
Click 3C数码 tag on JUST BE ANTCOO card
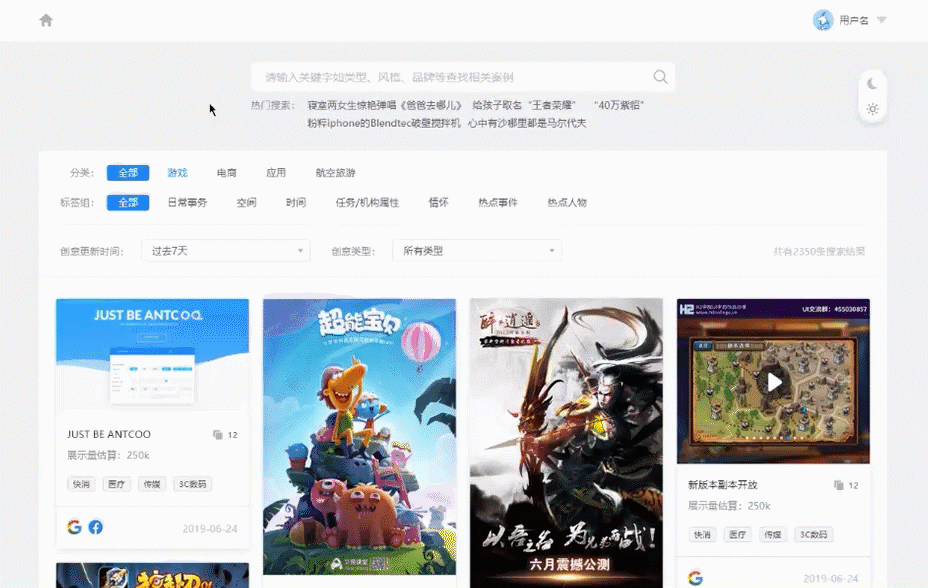(192, 484)
